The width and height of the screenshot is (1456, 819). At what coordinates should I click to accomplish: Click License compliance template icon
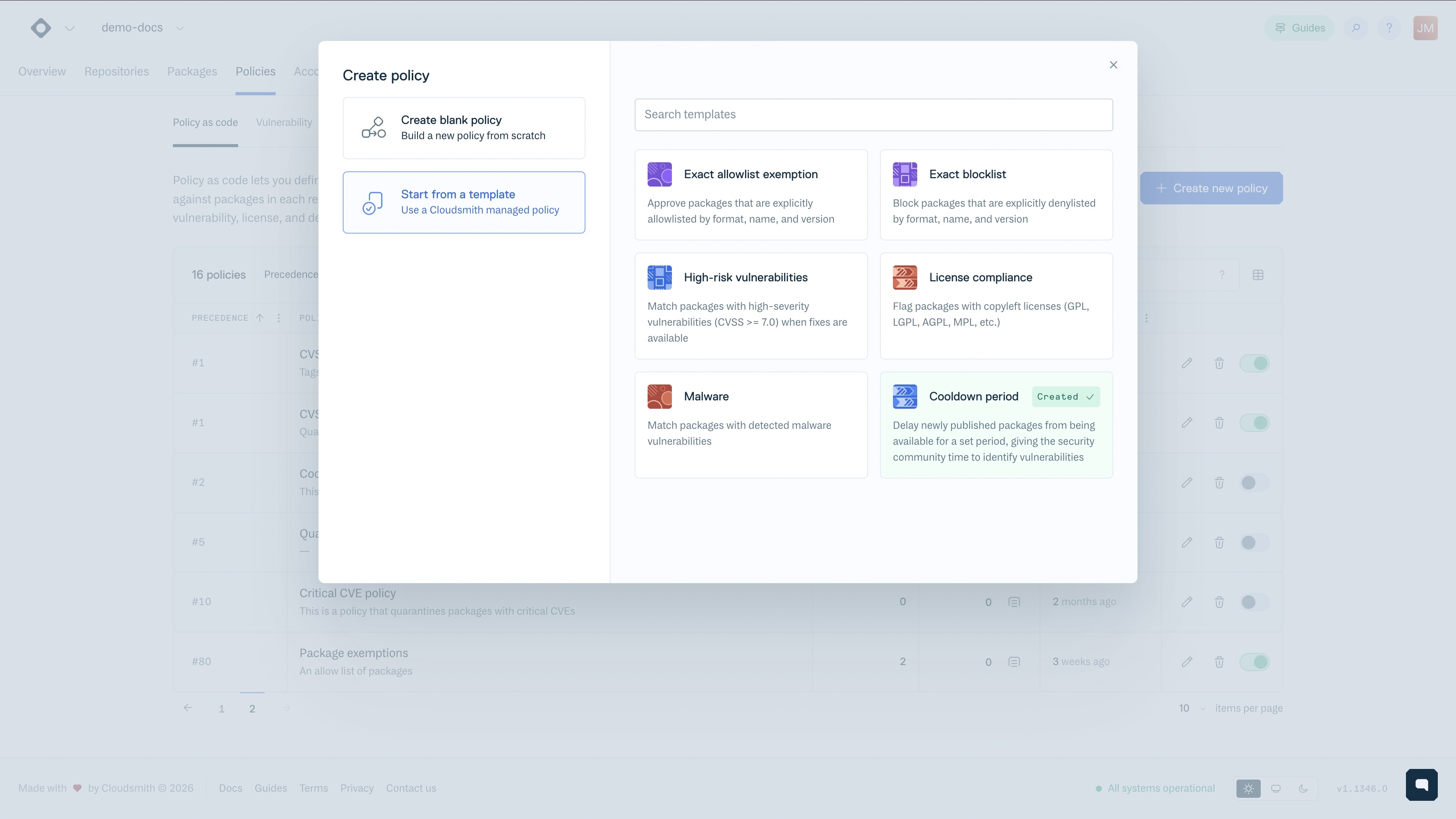click(x=904, y=278)
